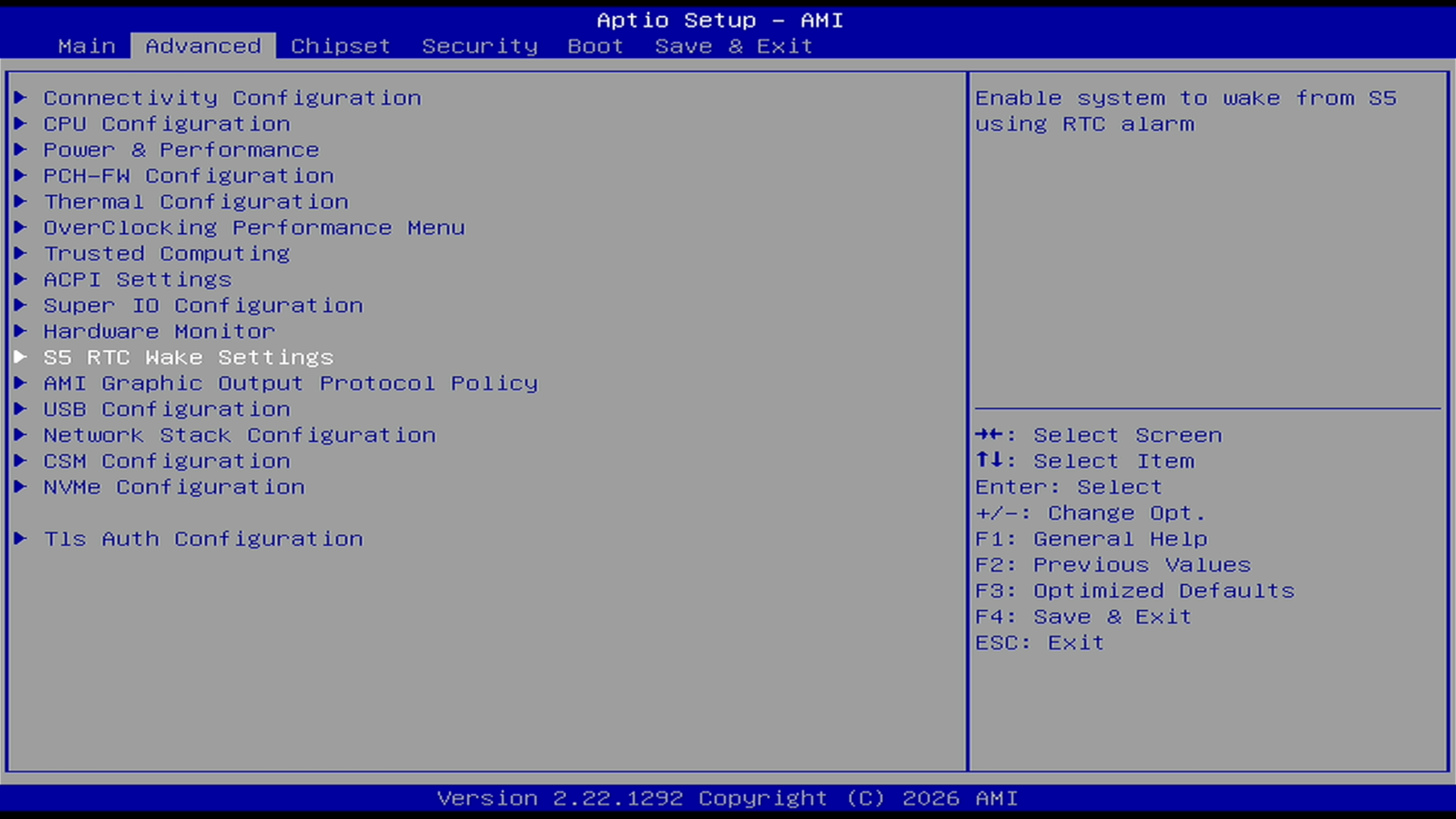Click 'ESC: Exit' text
This screenshot has height=819, width=1456.
tap(1040, 643)
